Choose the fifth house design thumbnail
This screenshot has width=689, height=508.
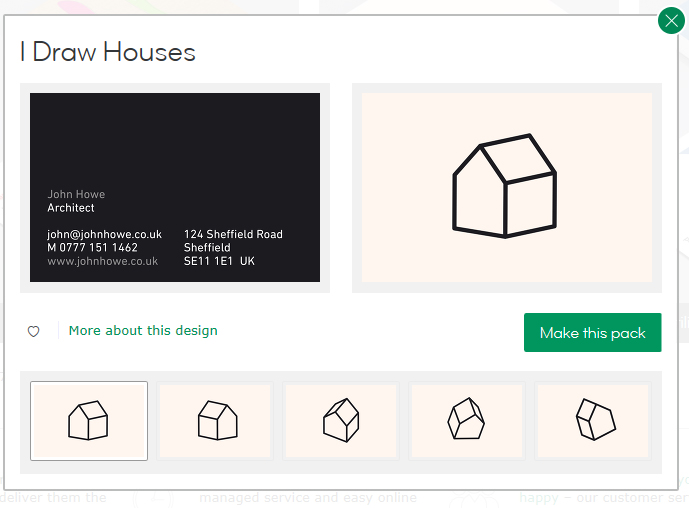click(x=593, y=421)
